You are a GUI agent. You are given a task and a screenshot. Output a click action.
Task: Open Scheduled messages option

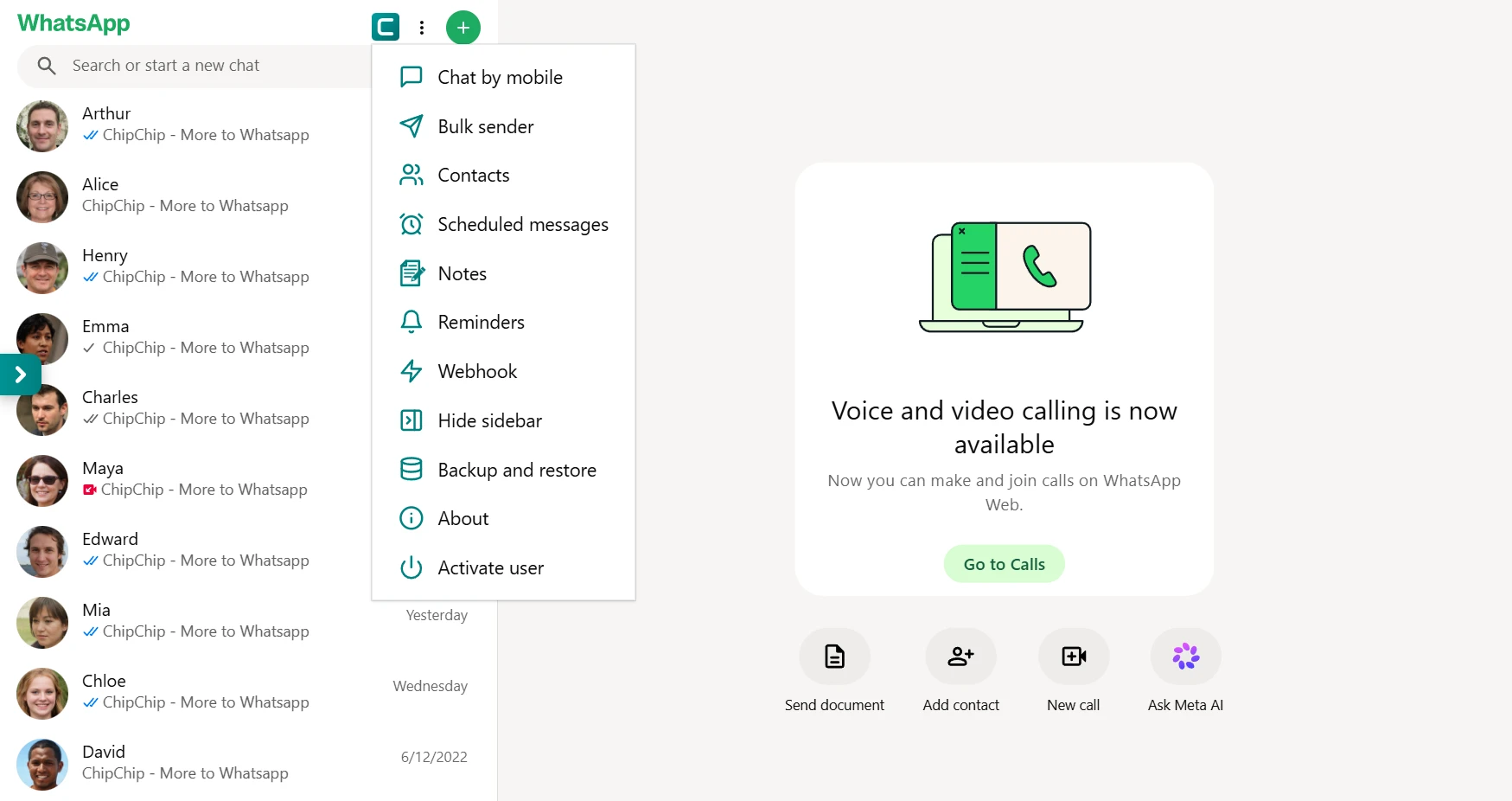[503, 224]
